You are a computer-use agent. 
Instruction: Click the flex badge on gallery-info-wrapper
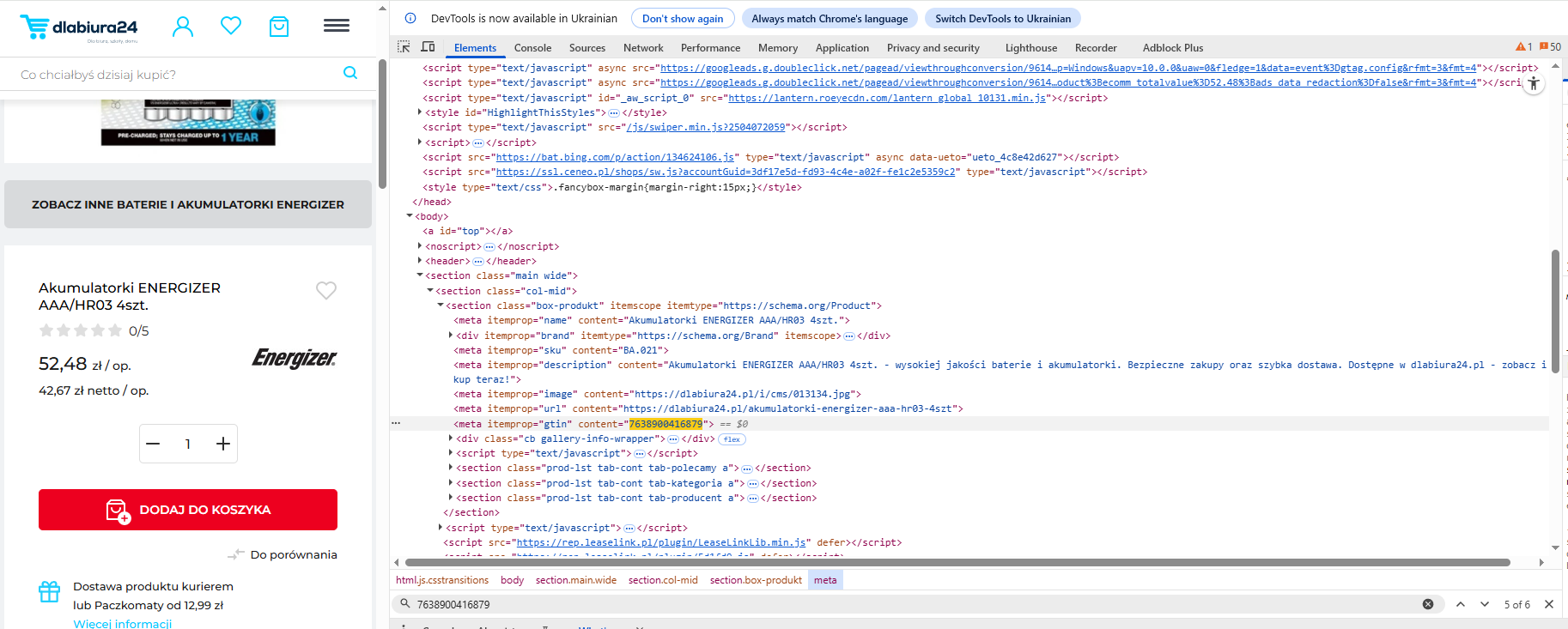(x=732, y=439)
